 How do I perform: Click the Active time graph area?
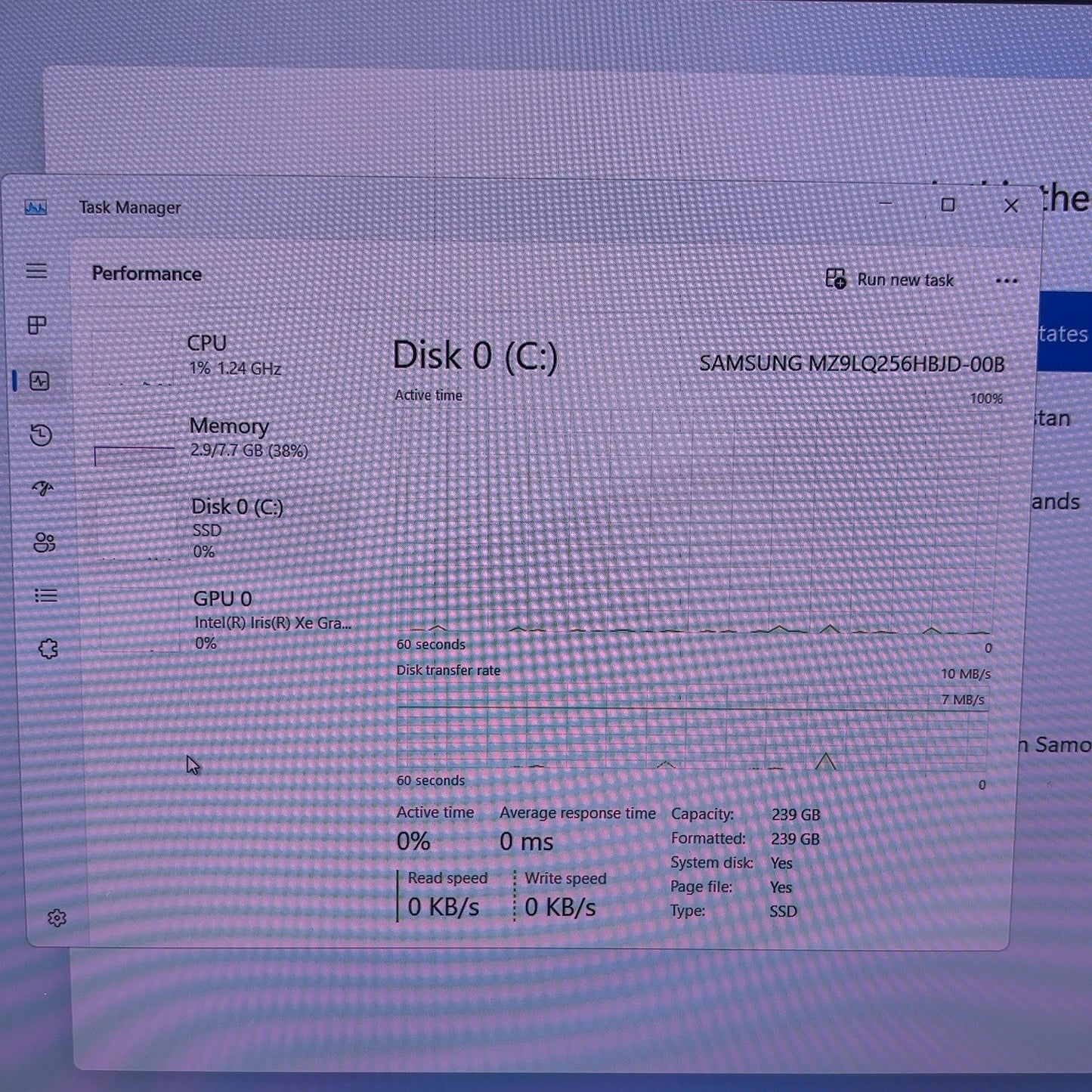tap(695, 521)
